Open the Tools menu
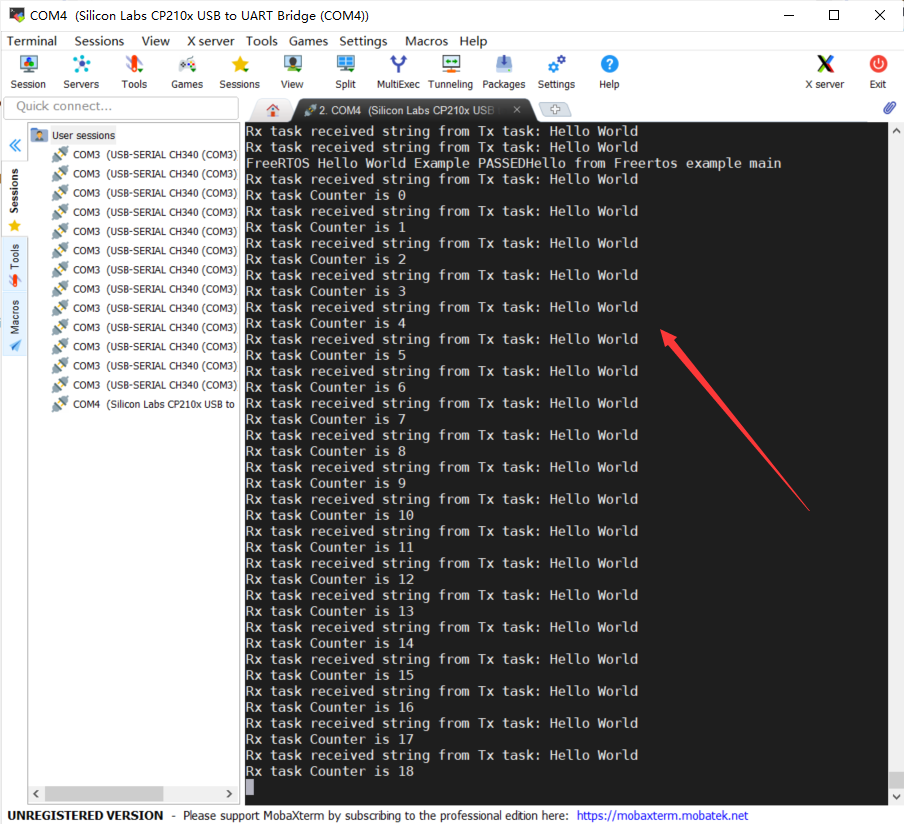This screenshot has height=824, width=904. point(262,41)
